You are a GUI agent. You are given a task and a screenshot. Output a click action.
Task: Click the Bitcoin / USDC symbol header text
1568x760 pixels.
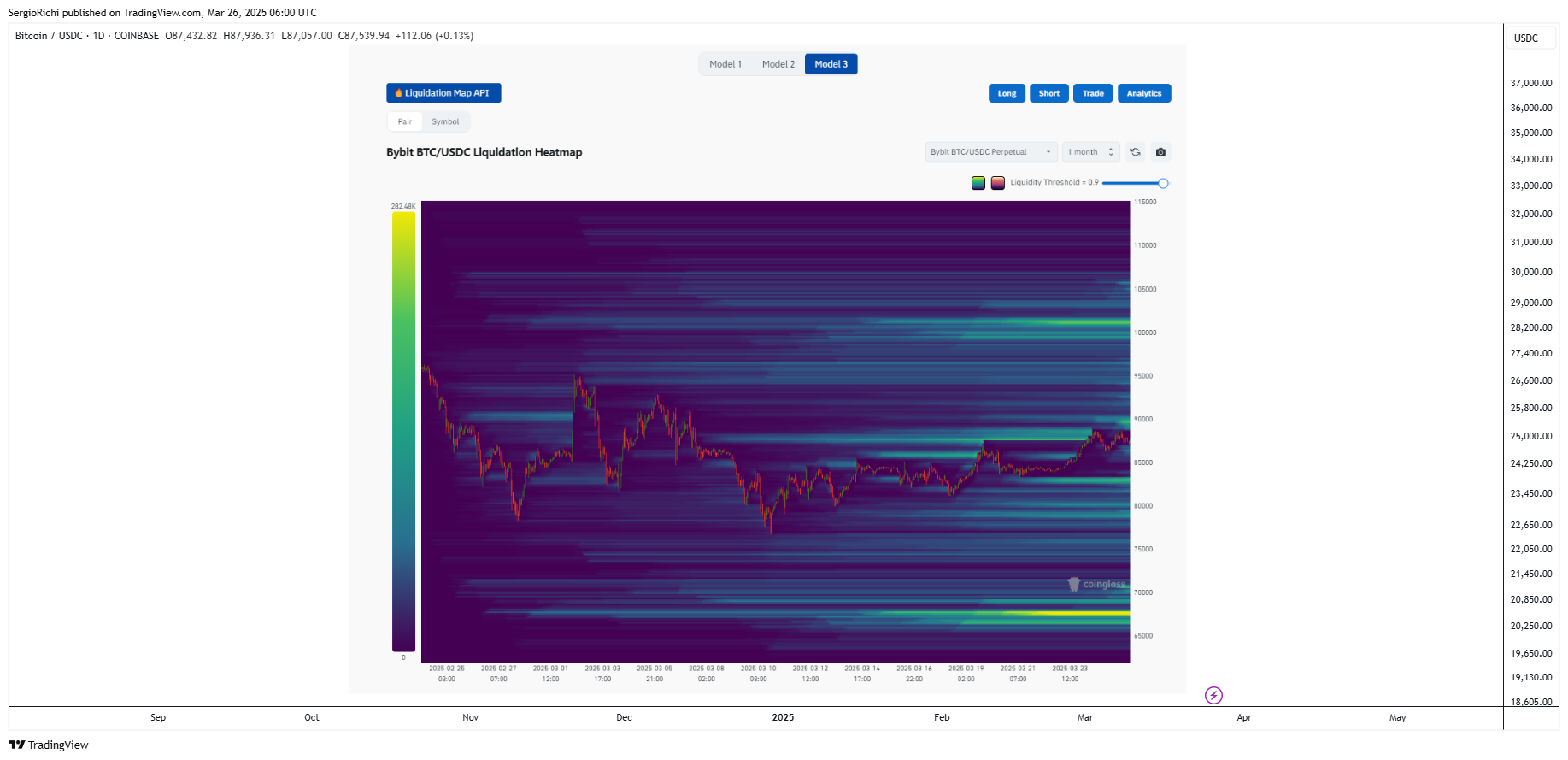49,36
